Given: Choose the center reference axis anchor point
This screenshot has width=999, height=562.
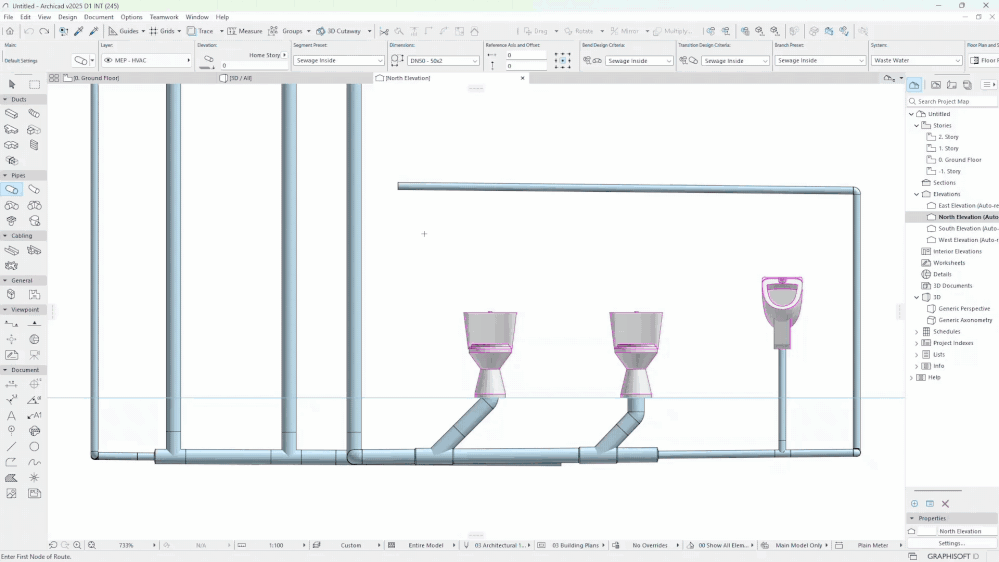Looking at the screenshot, I should (562, 61).
